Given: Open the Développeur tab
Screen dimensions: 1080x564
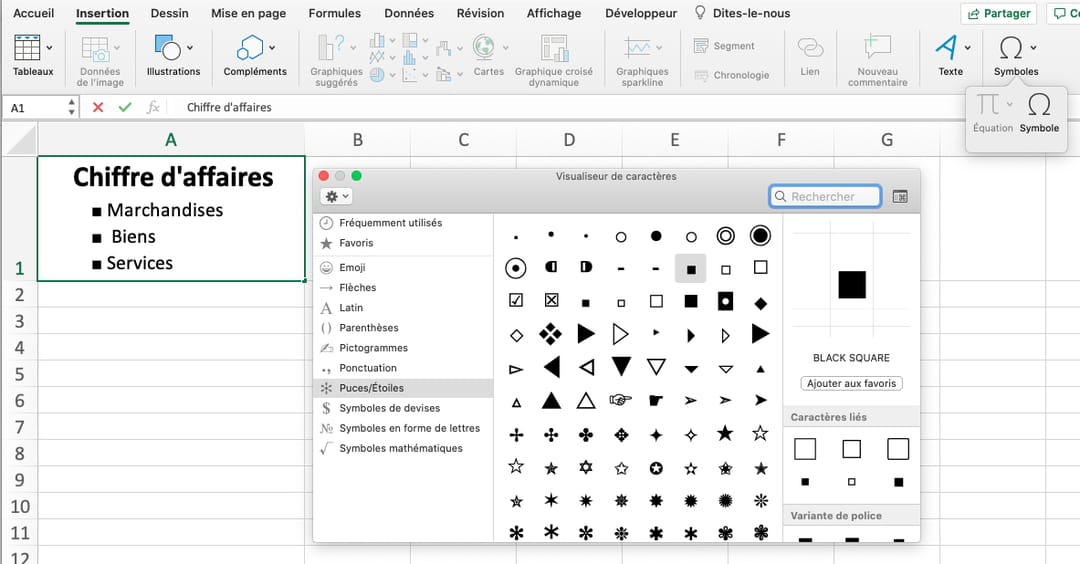Looking at the screenshot, I should coord(641,13).
